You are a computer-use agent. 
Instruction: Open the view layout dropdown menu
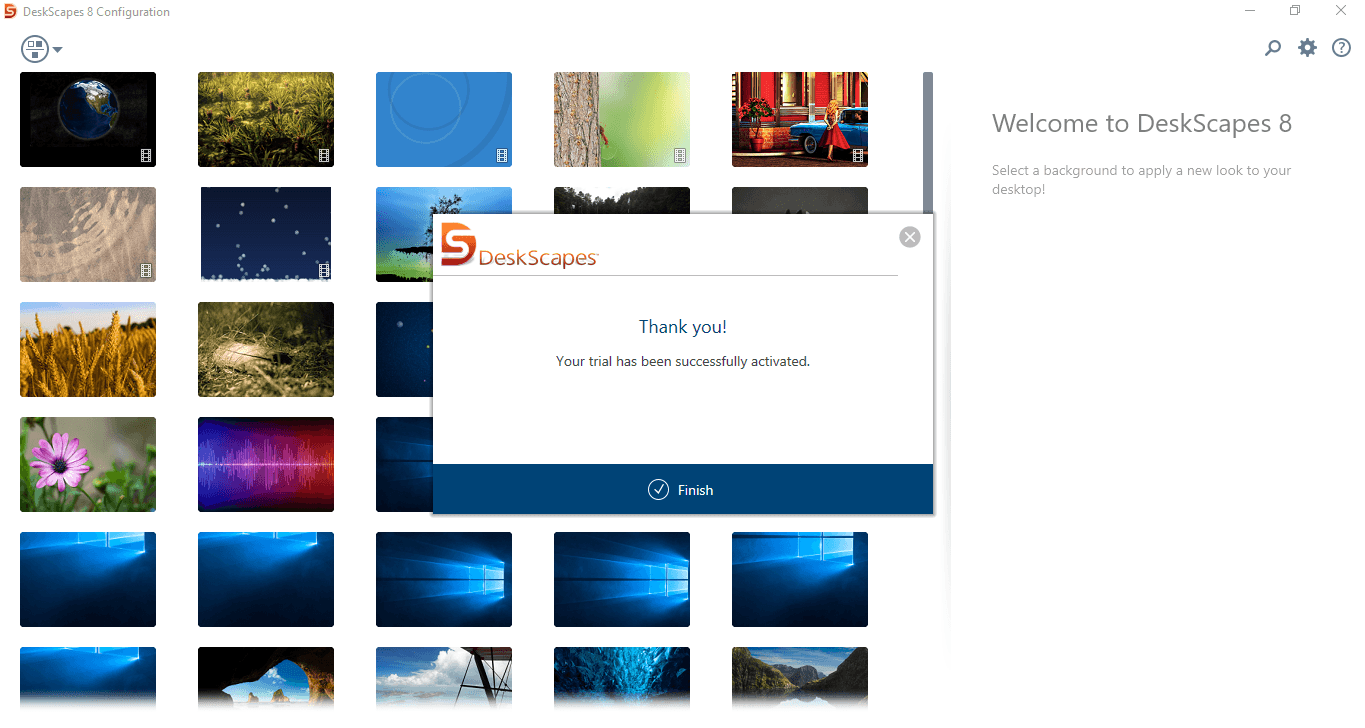pyautogui.click(x=41, y=49)
